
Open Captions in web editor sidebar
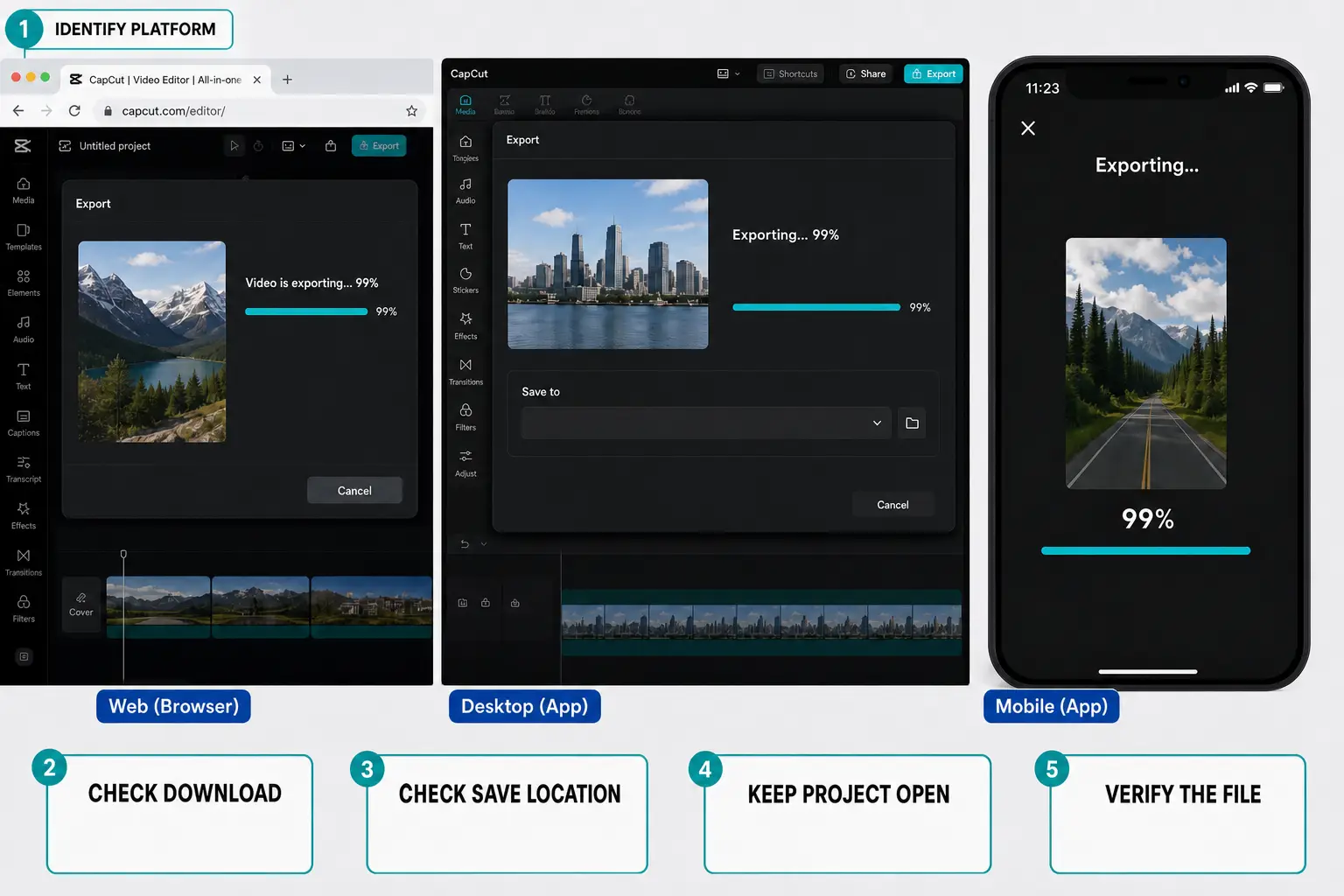coord(24,423)
